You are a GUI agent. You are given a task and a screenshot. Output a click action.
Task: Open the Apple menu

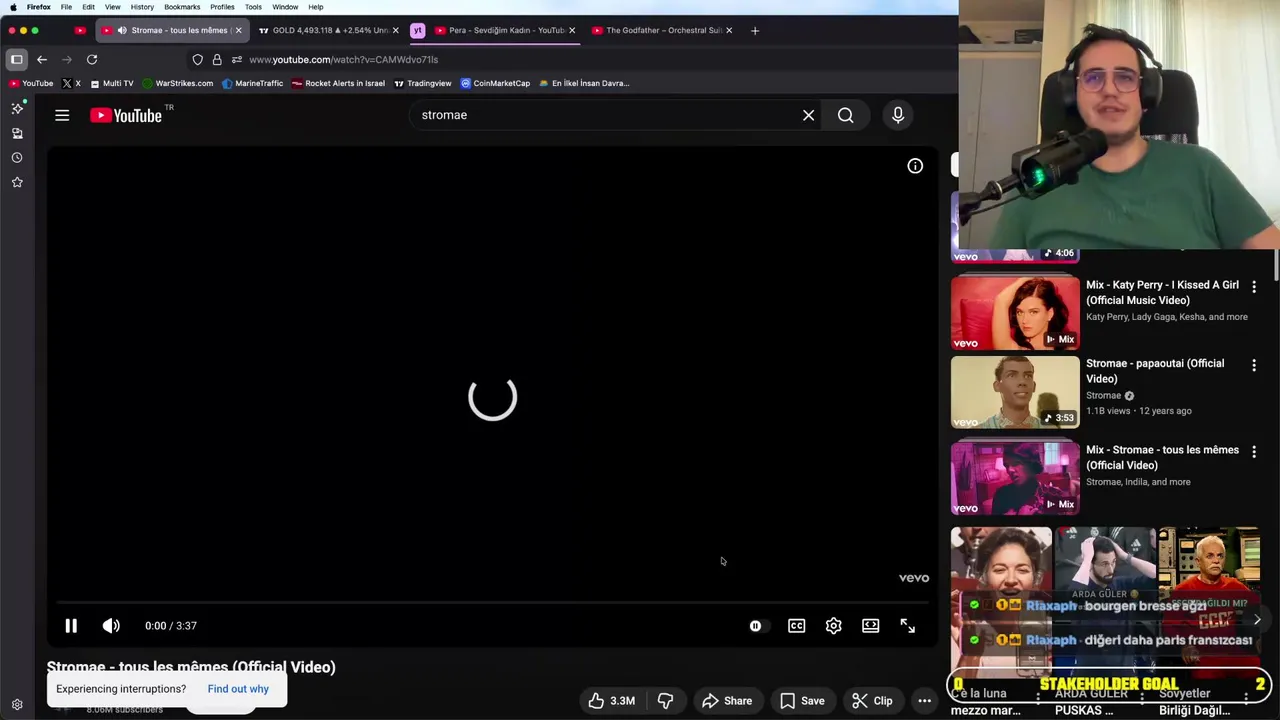click(x=13, y=7)
